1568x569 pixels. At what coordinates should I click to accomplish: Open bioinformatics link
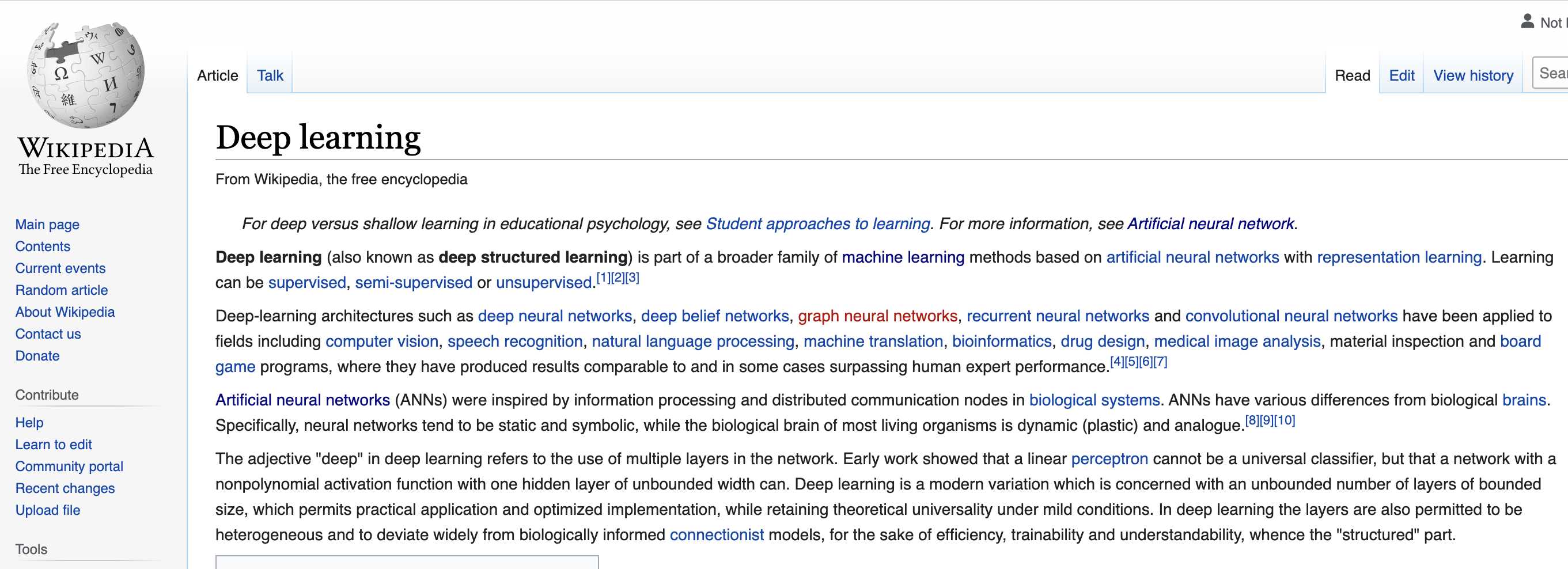1002,342
